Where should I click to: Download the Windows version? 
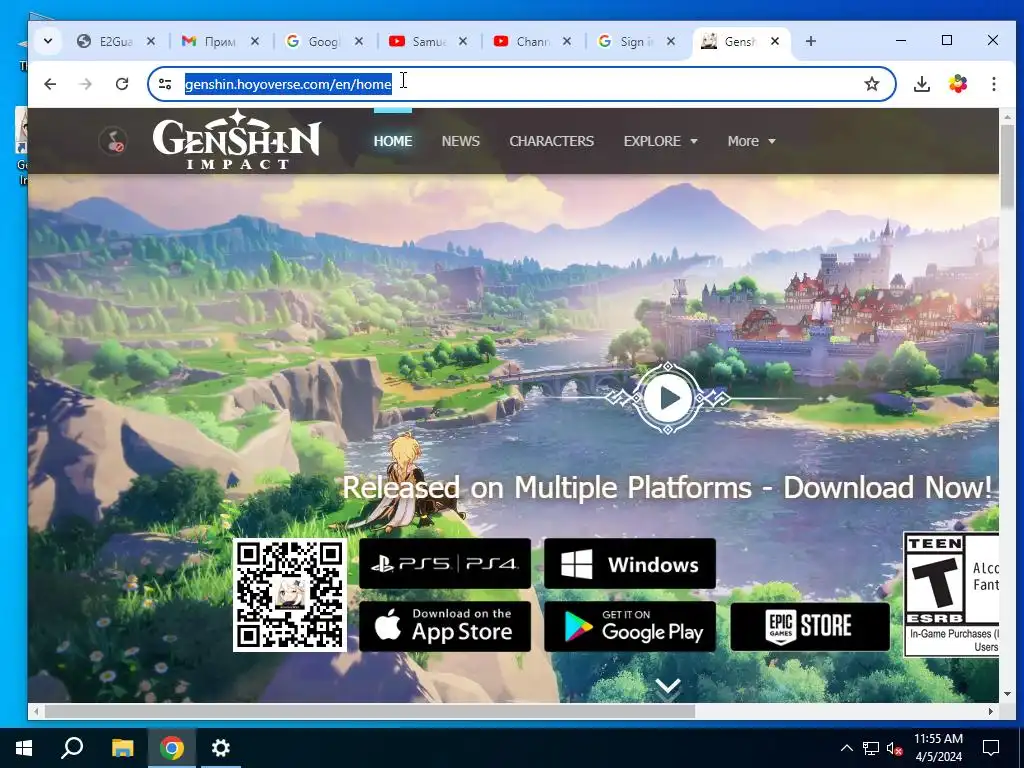click(630, 564)
